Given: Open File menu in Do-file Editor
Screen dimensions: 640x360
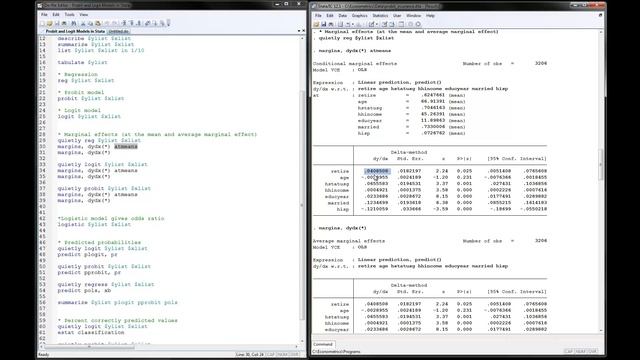Looking at the screenshot, I should pos(44,15).
